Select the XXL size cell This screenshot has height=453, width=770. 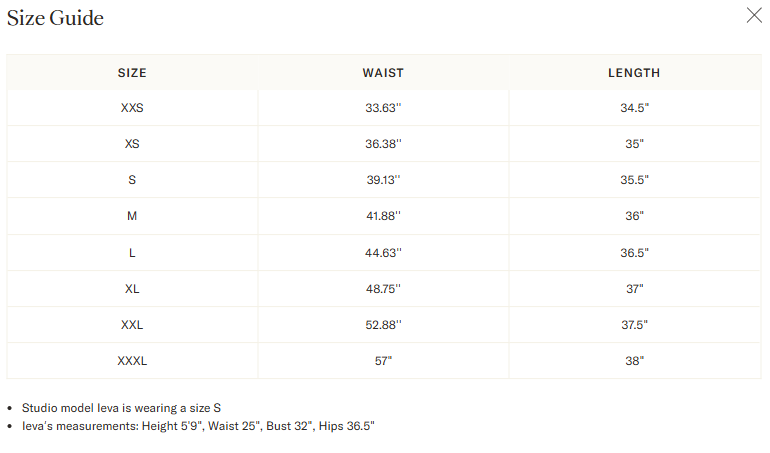click(132, 325)
